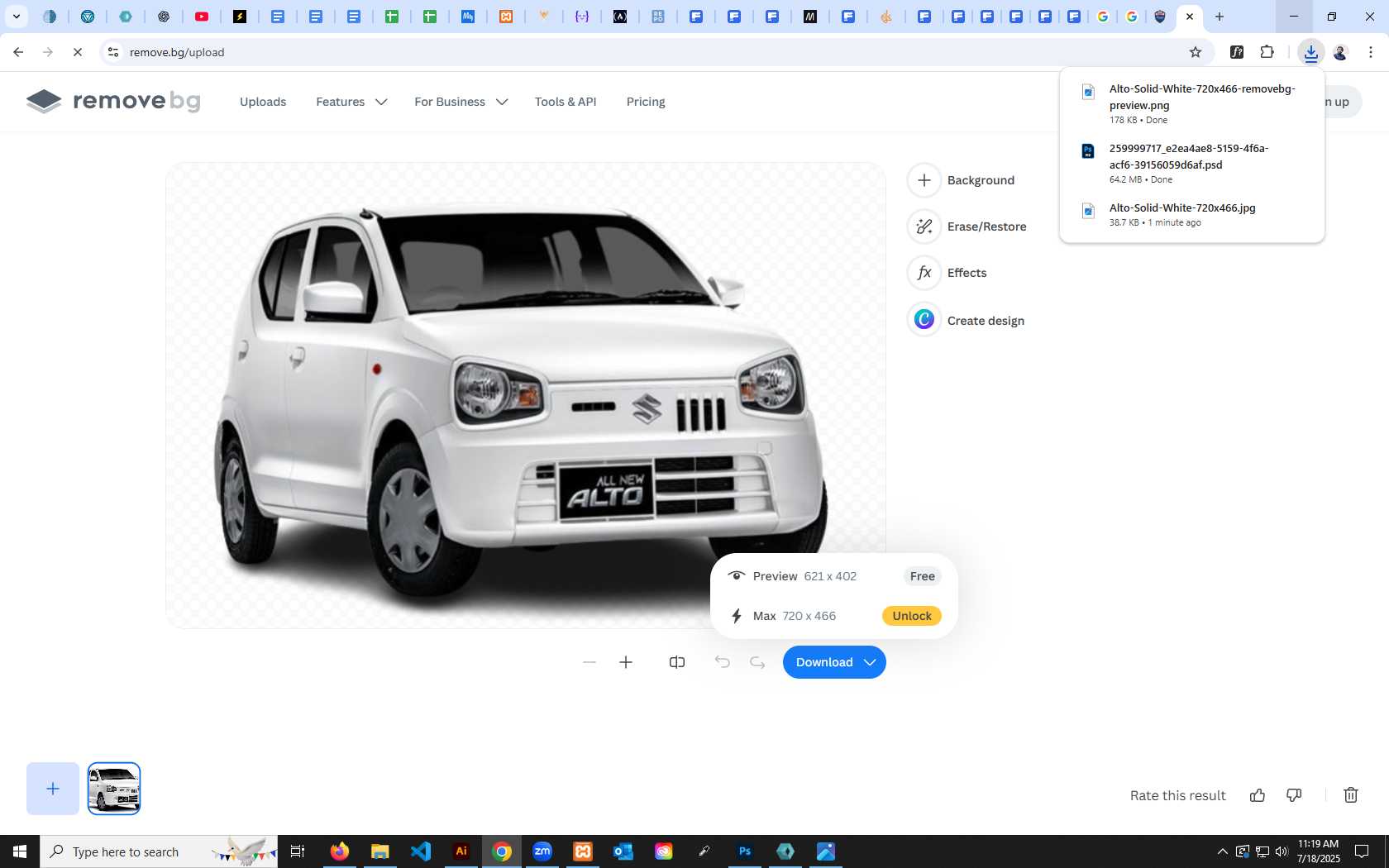The width and height of the screenshot is (1389, 868).
Task: Stop loading the page
Action: pyautogui.click(x=78, y=52)
